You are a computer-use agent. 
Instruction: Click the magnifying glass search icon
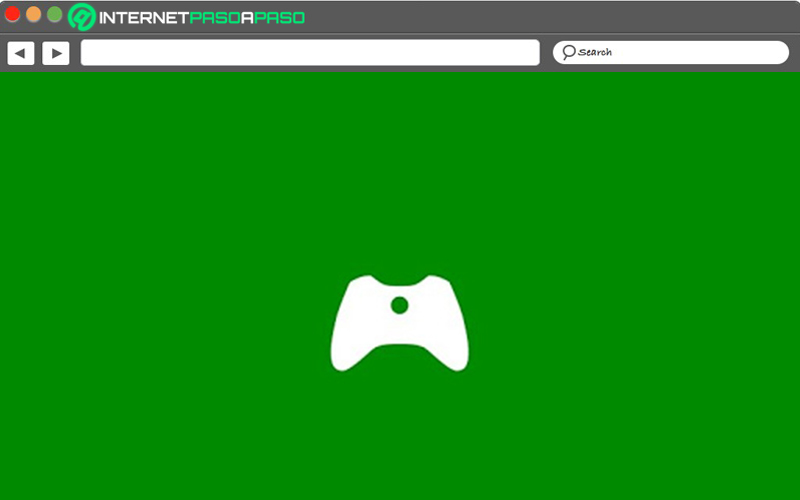568,52
